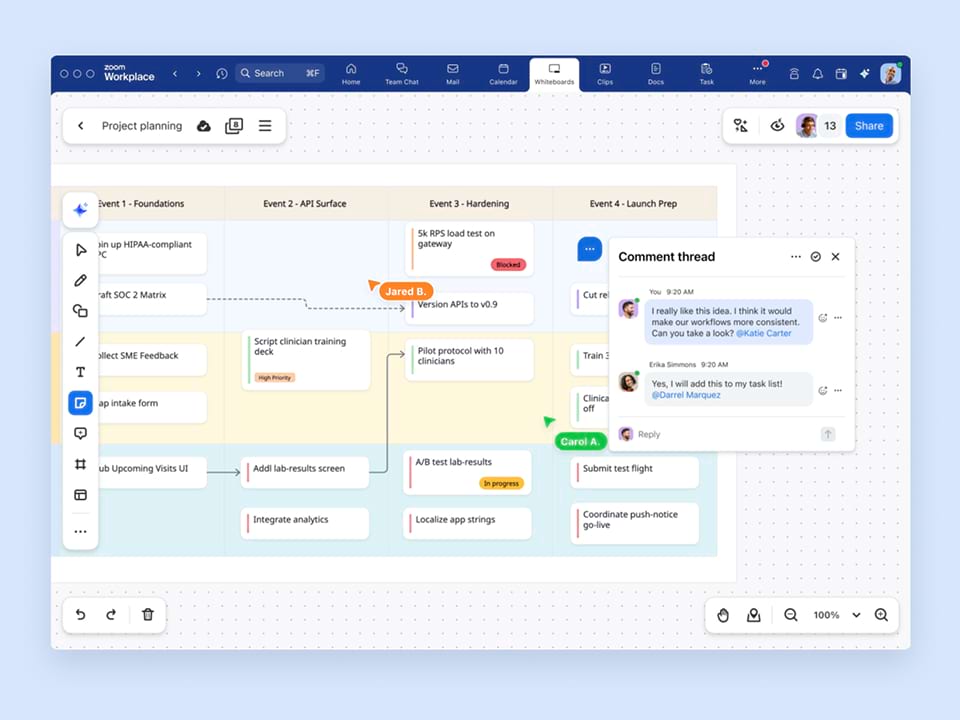Mark the comment thread as resolved

[816, 257]
